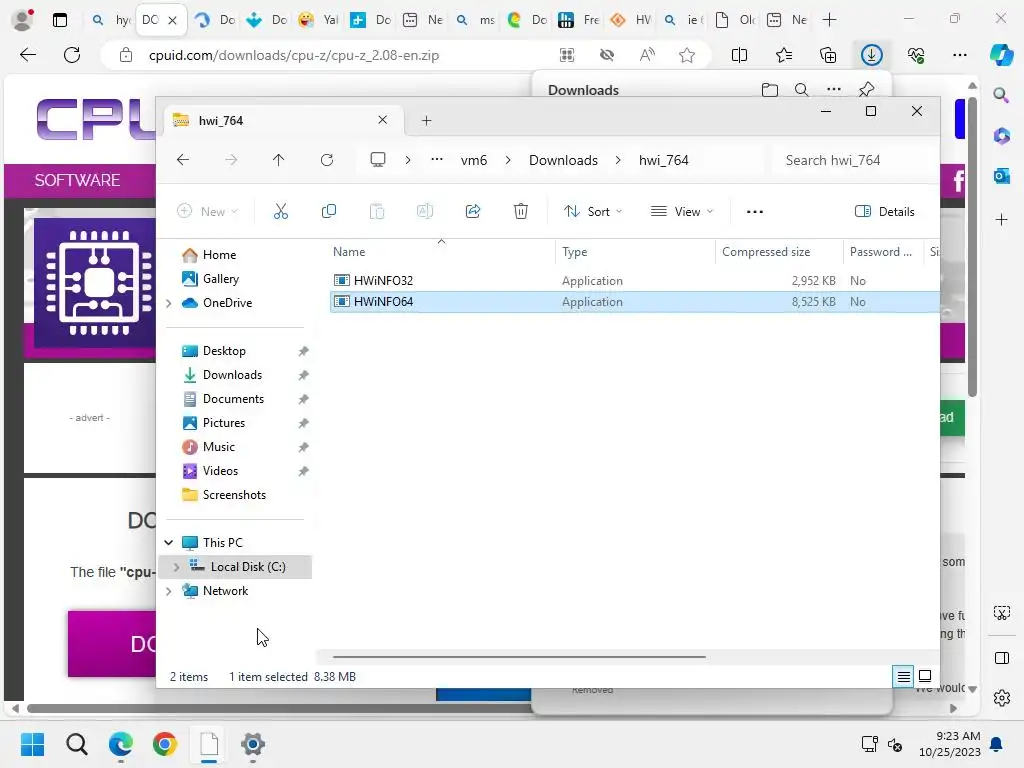Open Edge split screen icon

point(739,56)
